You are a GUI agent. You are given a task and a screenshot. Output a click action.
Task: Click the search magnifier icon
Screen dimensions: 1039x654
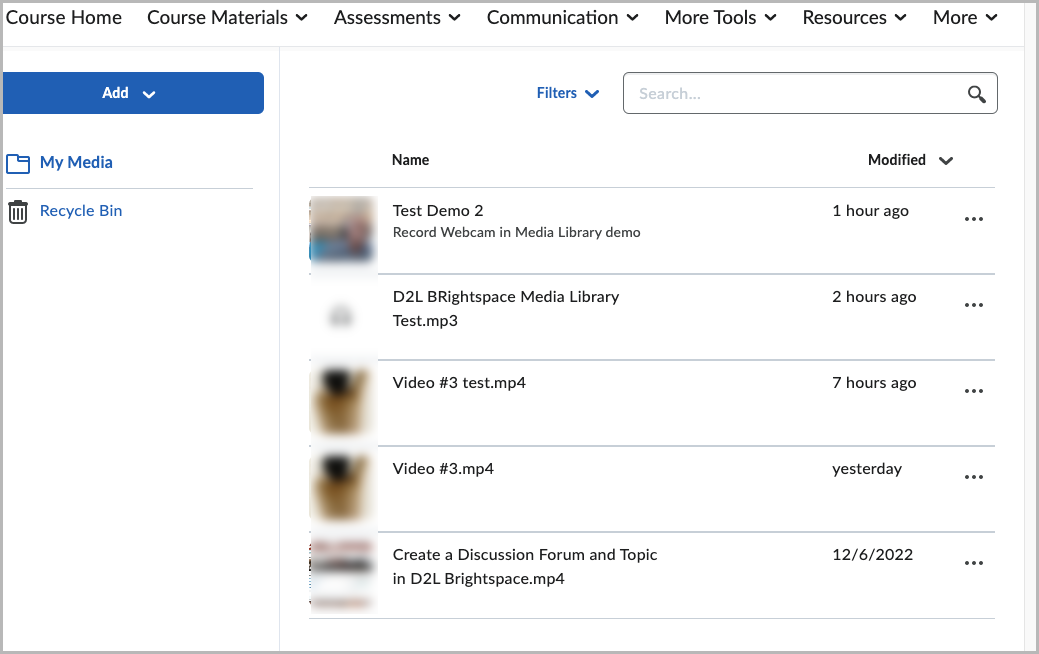(976, 94)
